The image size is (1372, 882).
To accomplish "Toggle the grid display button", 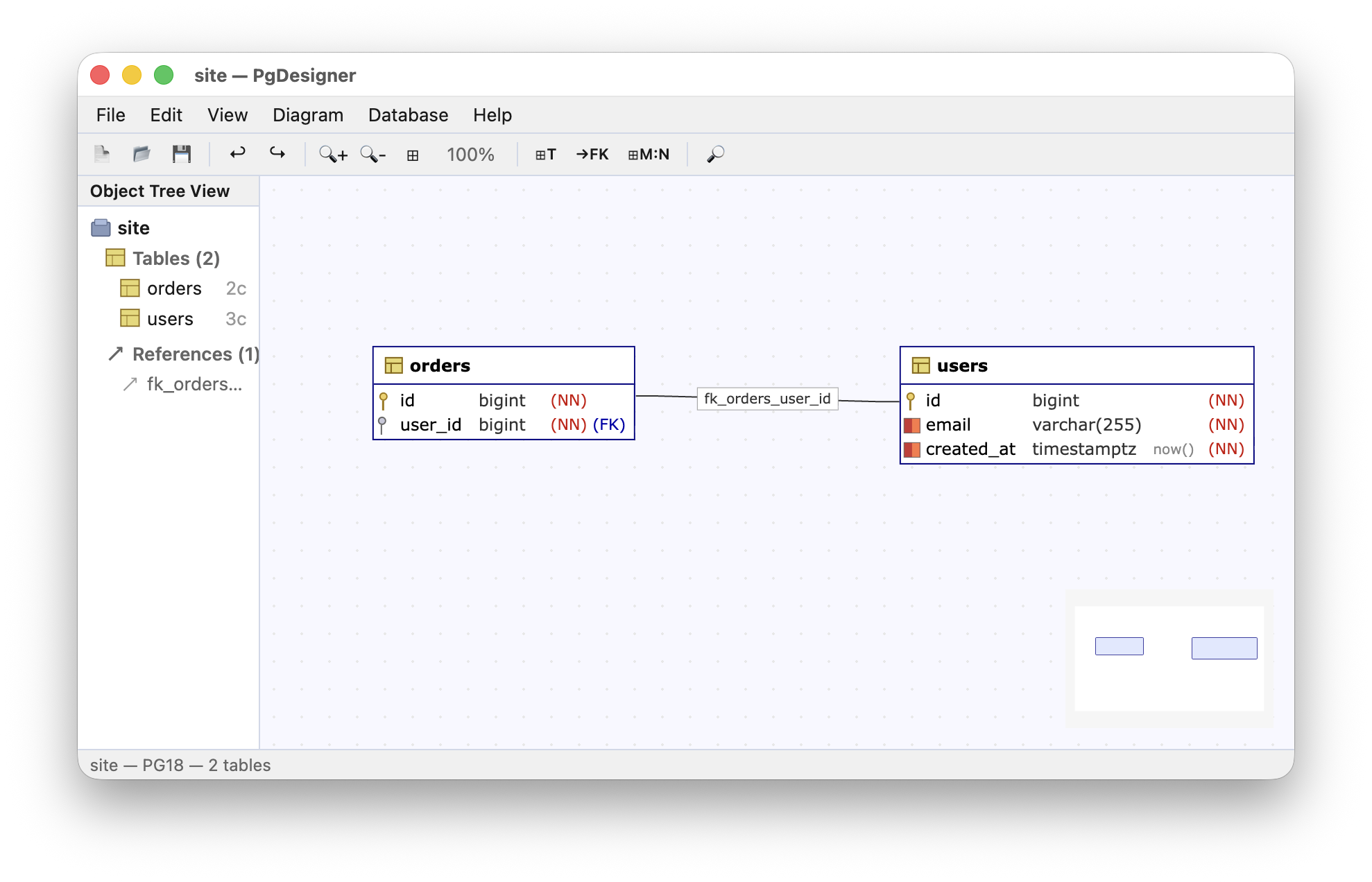I will 413,154.
